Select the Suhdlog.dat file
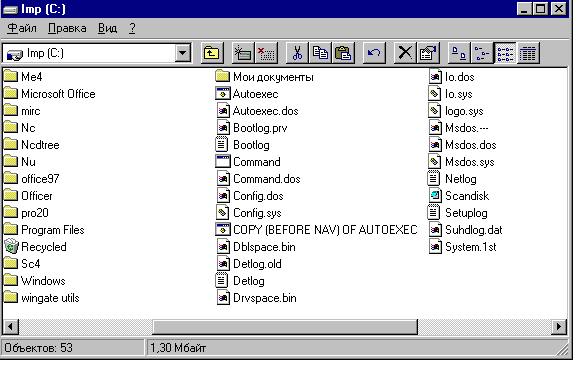 click(x=466, y=230)
